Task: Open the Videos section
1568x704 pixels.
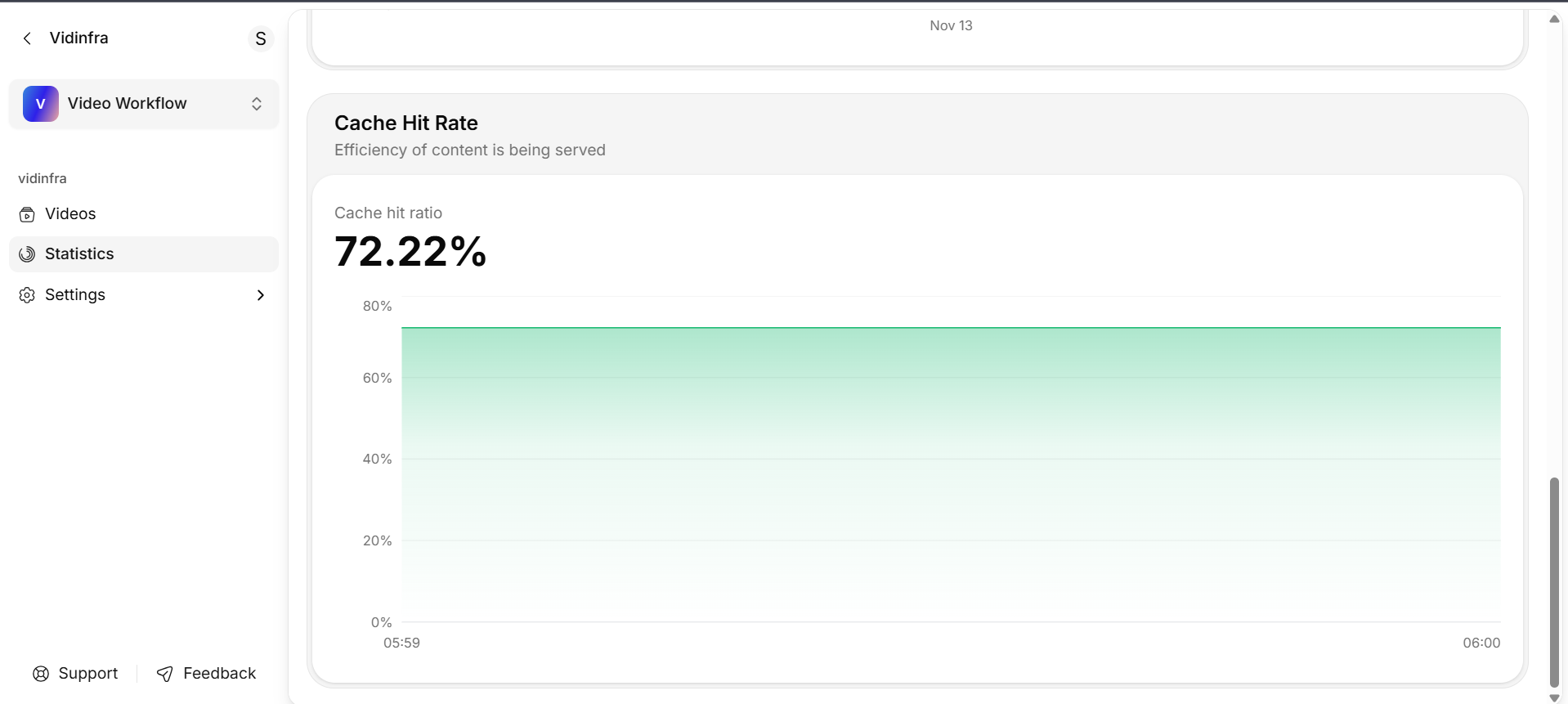Action: [70, 213]
